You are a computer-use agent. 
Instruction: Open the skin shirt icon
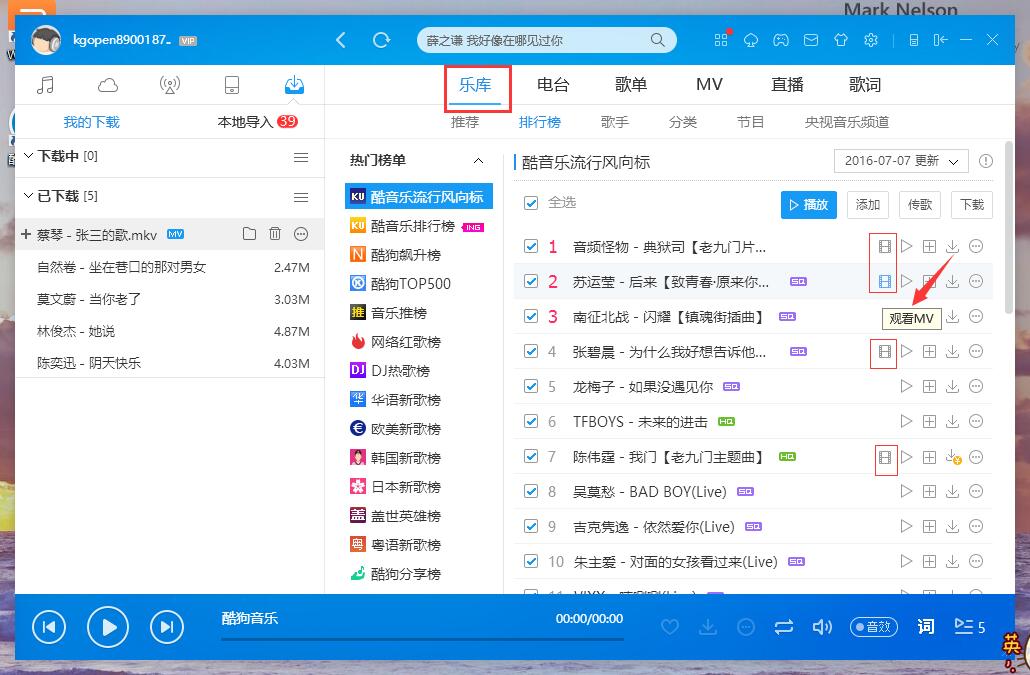[x=841, y=40]
